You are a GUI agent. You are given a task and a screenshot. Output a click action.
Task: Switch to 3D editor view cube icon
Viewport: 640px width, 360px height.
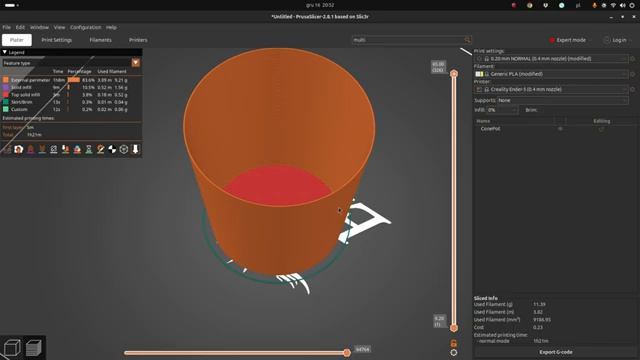click(12, 348)
